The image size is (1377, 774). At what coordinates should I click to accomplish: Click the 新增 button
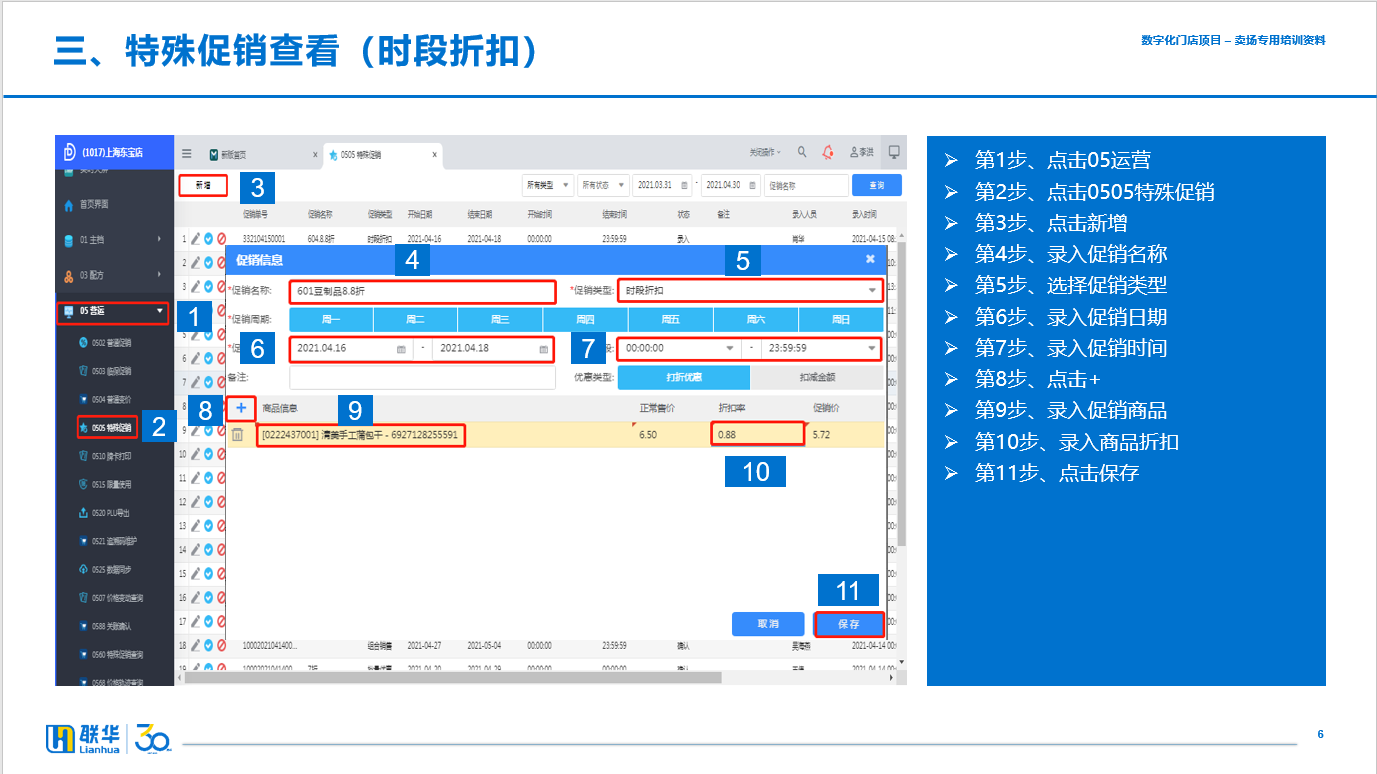point(203,185)
